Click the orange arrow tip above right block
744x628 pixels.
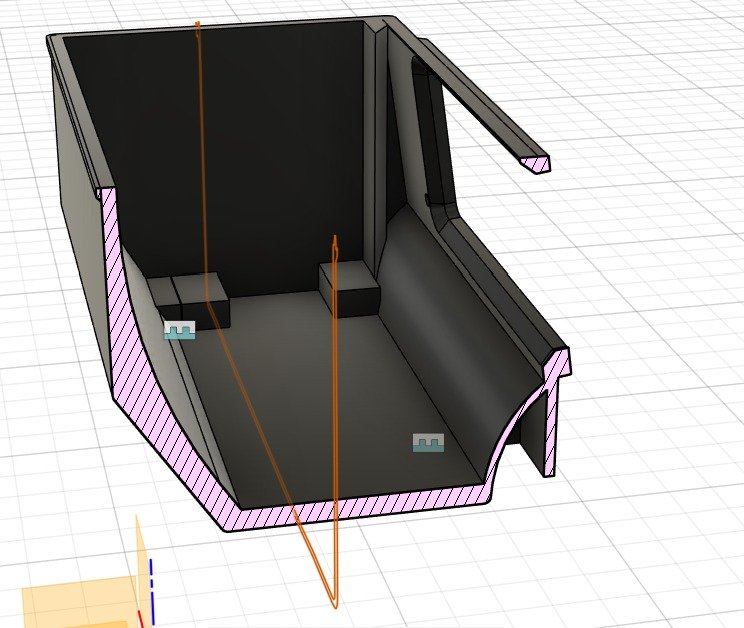pos(334,241)
